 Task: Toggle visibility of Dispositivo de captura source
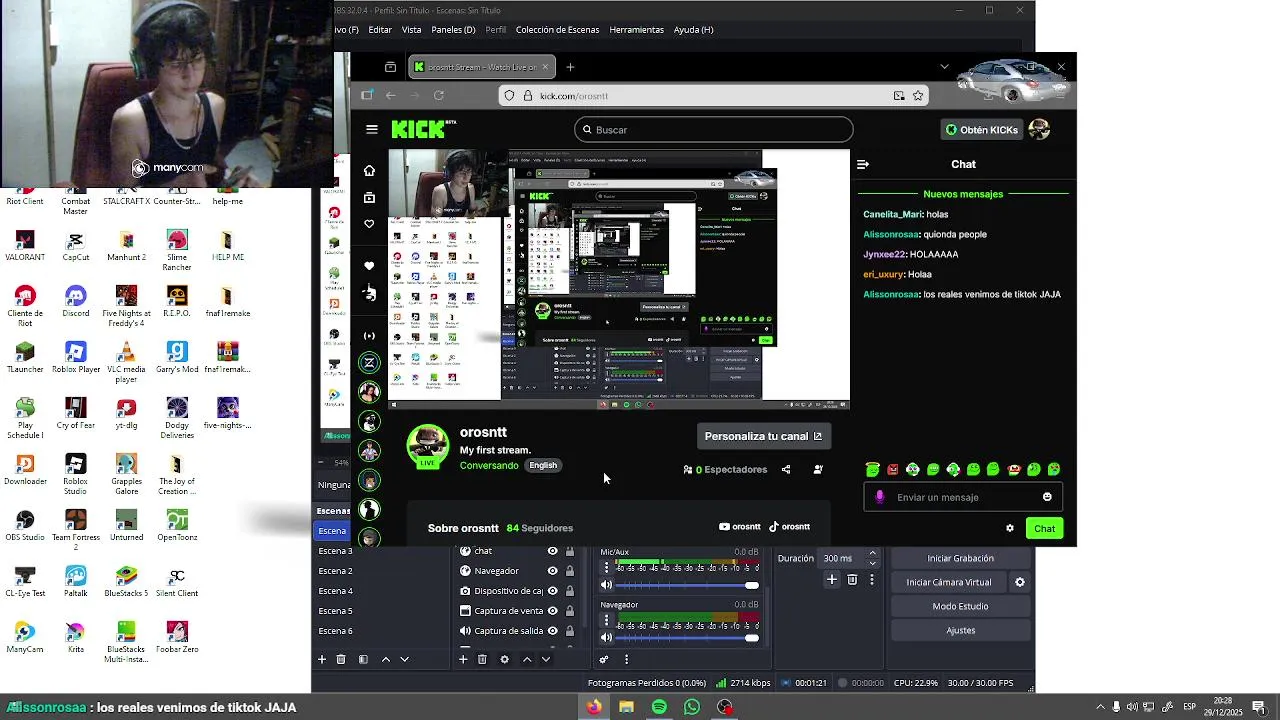pyautogui.click(x=552, y=591)
